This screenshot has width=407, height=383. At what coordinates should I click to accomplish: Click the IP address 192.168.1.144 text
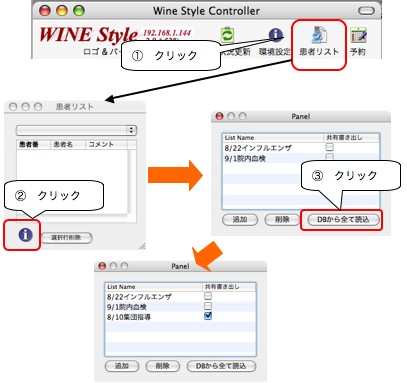[x=167, y=33]
